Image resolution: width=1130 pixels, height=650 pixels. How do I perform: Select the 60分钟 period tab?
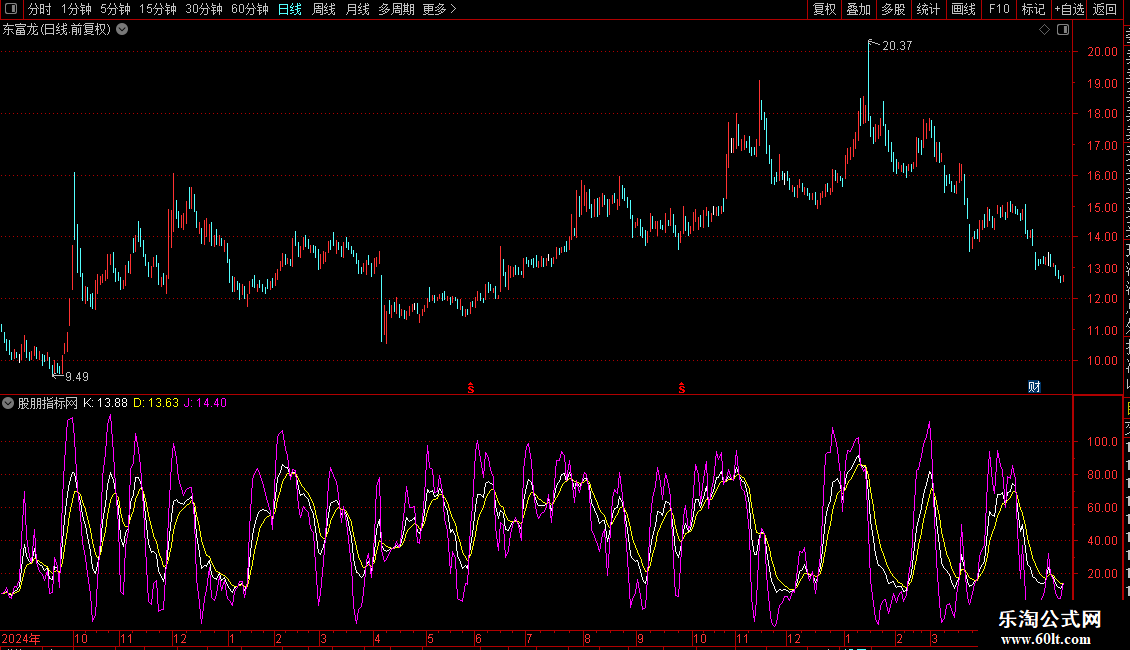tap(249, 9)
